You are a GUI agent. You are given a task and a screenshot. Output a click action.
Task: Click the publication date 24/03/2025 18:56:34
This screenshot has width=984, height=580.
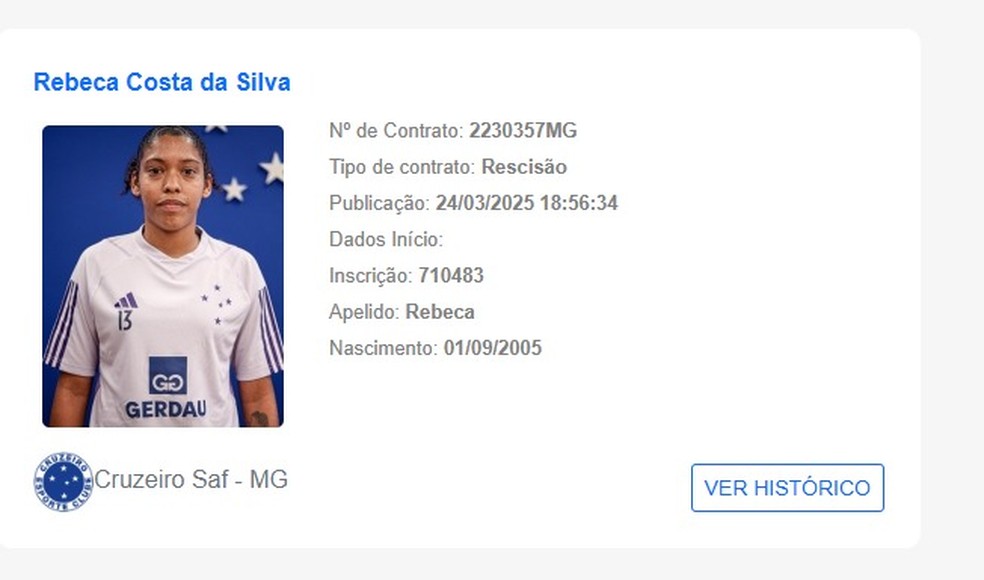click(x=527, y=203)
